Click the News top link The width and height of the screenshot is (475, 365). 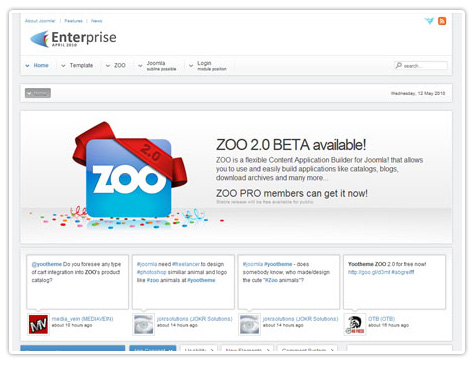coord(97,21)
